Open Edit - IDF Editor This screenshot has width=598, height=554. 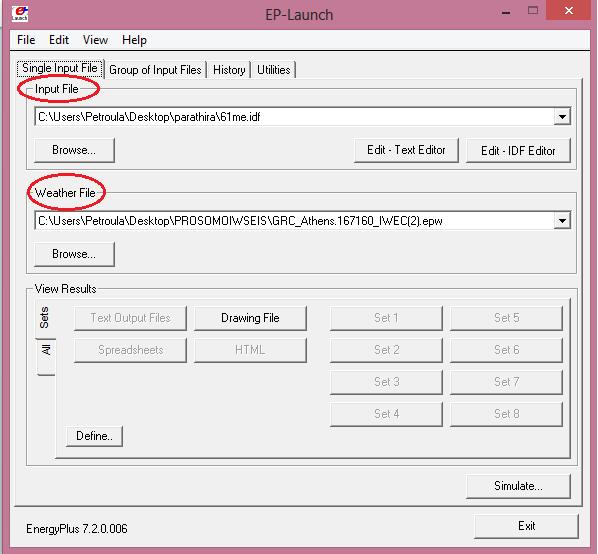pyautogui.click(x=518, y=151)
